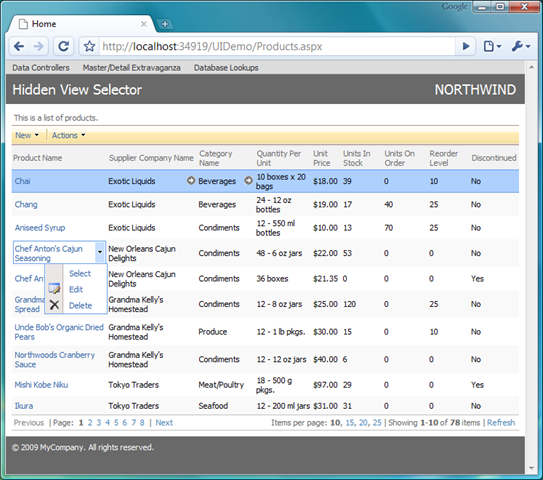
Task: Go to the Next page link
Action: (x=164, y=423)
